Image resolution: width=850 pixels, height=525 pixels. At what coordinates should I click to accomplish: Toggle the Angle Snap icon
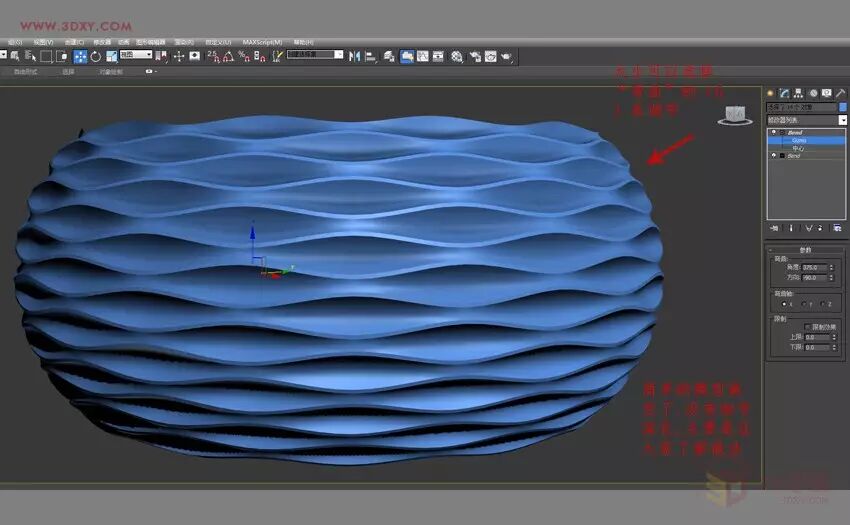[x=228, y=56]
